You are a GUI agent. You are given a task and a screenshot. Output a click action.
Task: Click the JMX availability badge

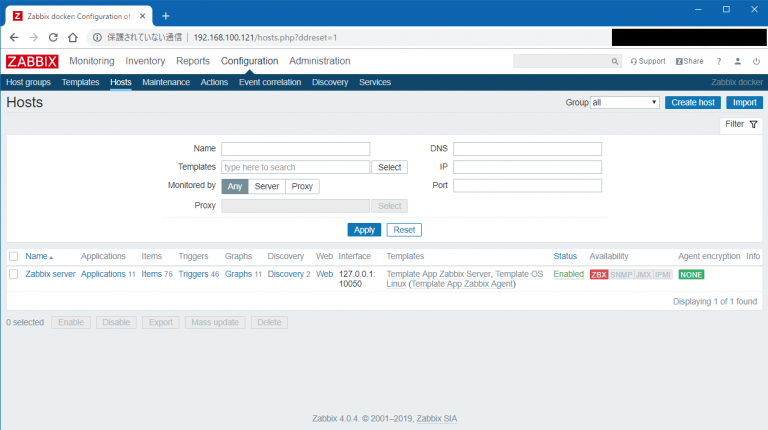[x=643, y=275]
